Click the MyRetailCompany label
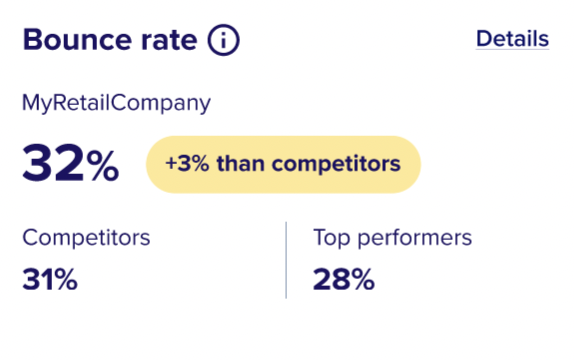The height and width of the screenshot is (360, 574). (116, 103)
